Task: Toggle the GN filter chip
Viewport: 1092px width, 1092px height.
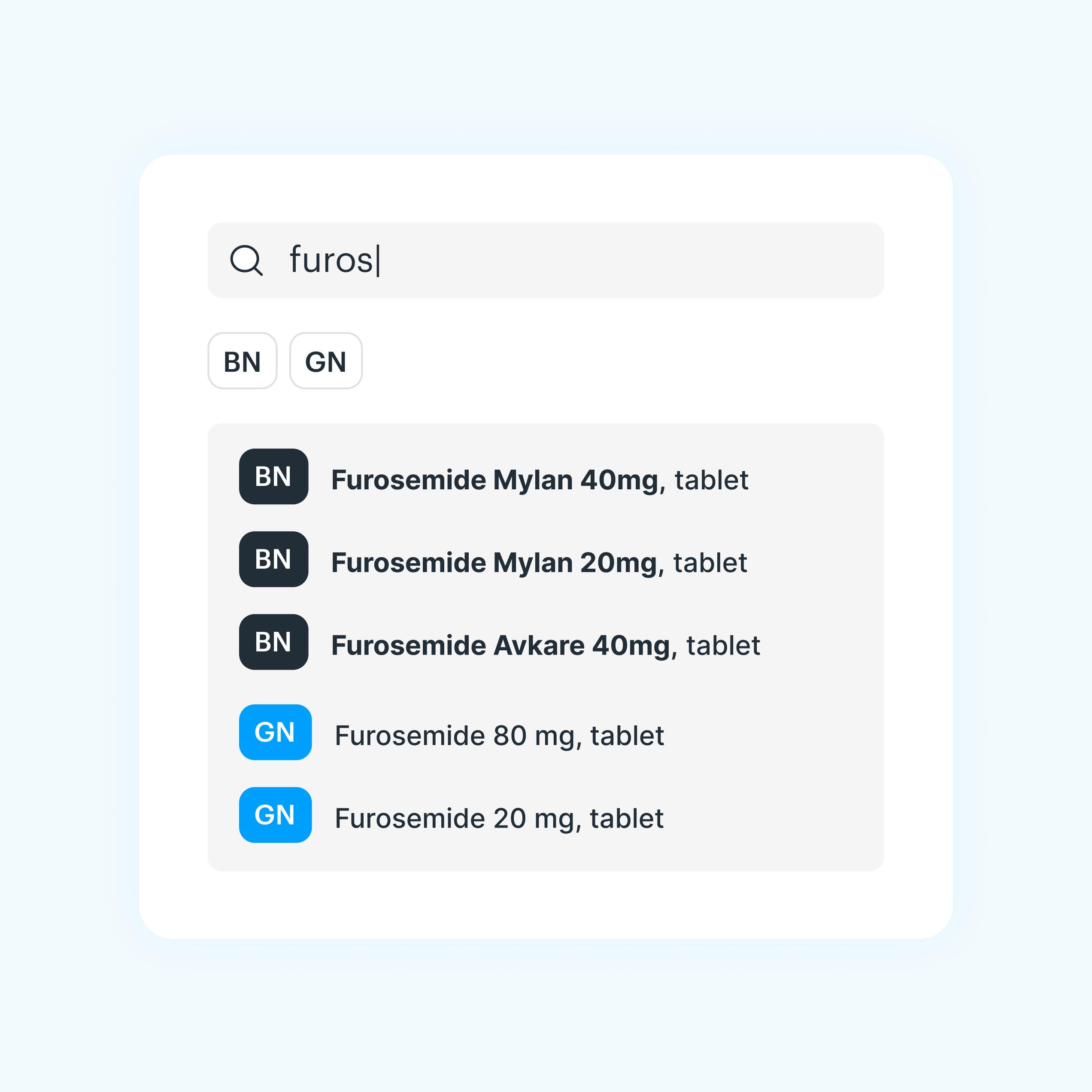Action: point(325,361)
